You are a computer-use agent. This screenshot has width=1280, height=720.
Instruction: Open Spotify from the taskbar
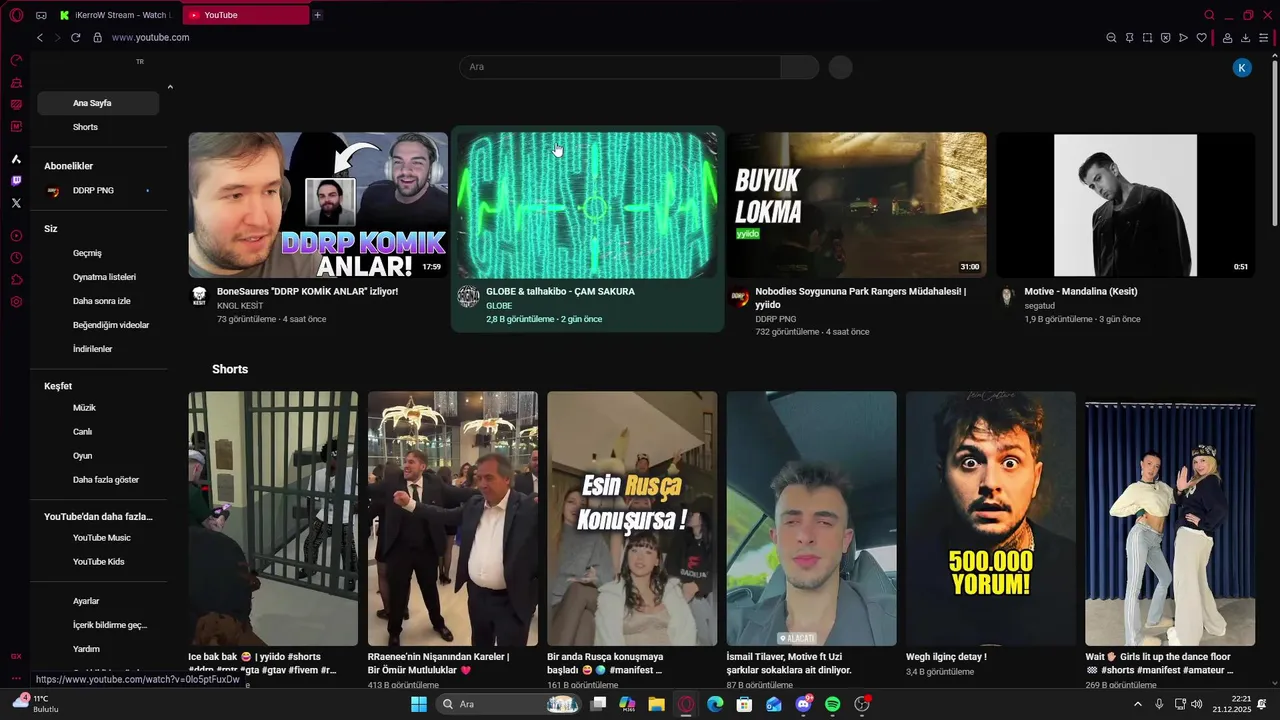pyautogui.click(x=832, y=704)
